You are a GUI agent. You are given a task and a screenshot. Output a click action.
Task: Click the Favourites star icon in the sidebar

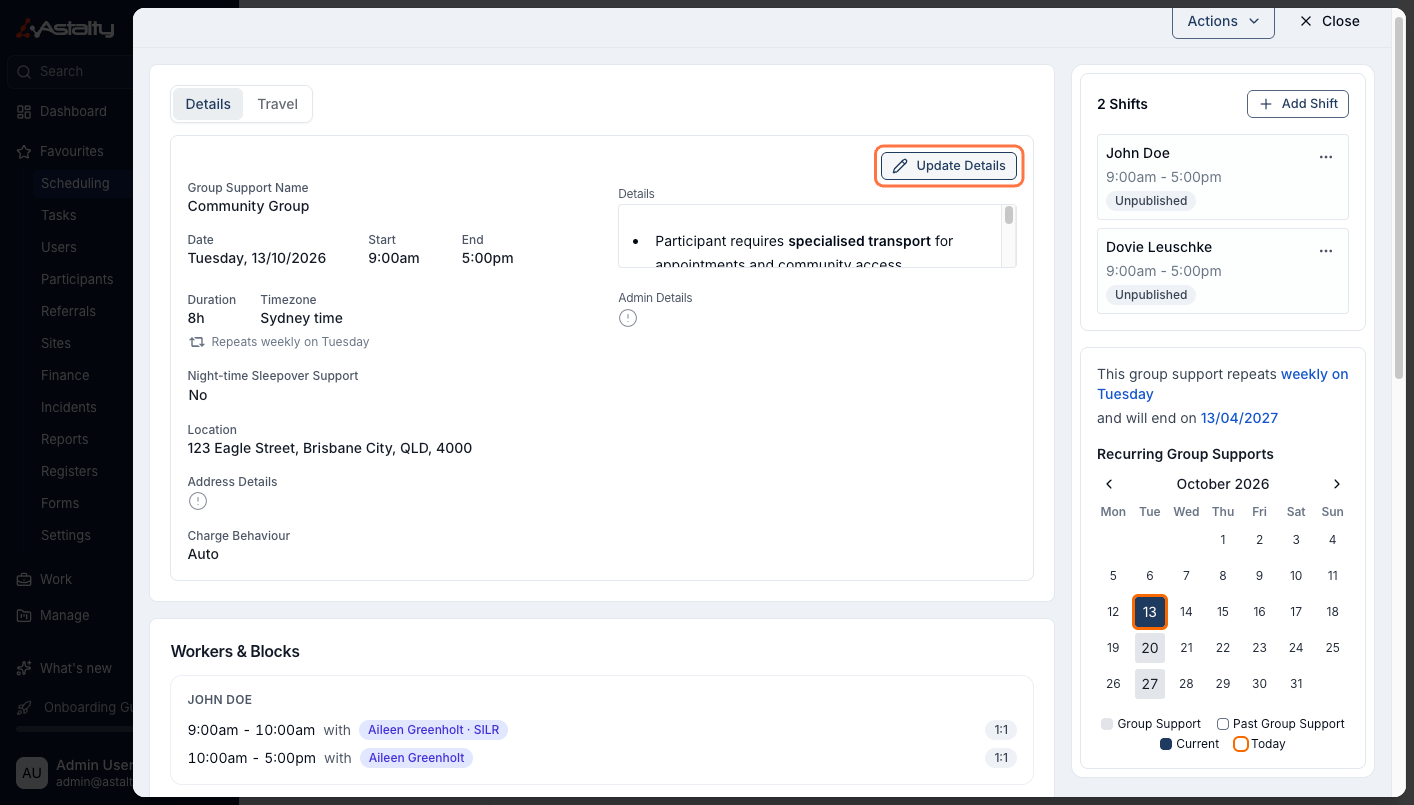24,152
